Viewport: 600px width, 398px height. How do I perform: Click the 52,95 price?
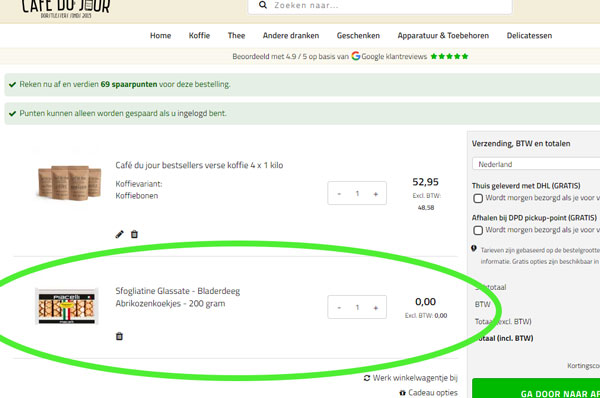coord(426,182)
